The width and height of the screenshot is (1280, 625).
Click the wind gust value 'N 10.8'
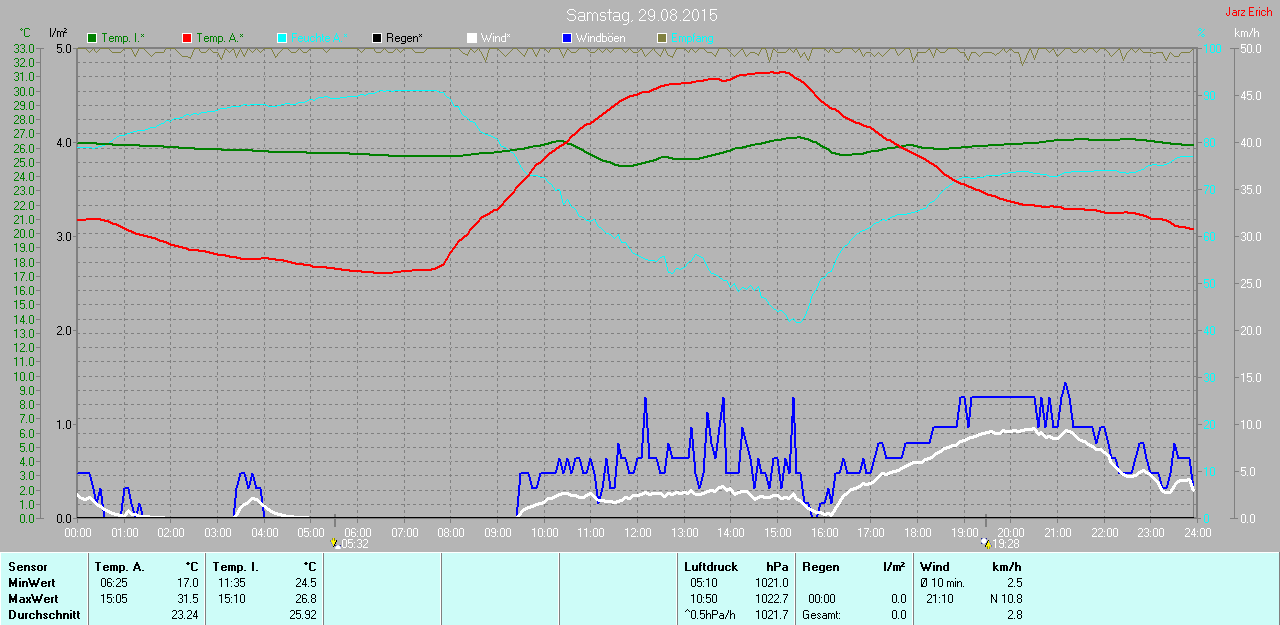click(x=1004, y=599)
